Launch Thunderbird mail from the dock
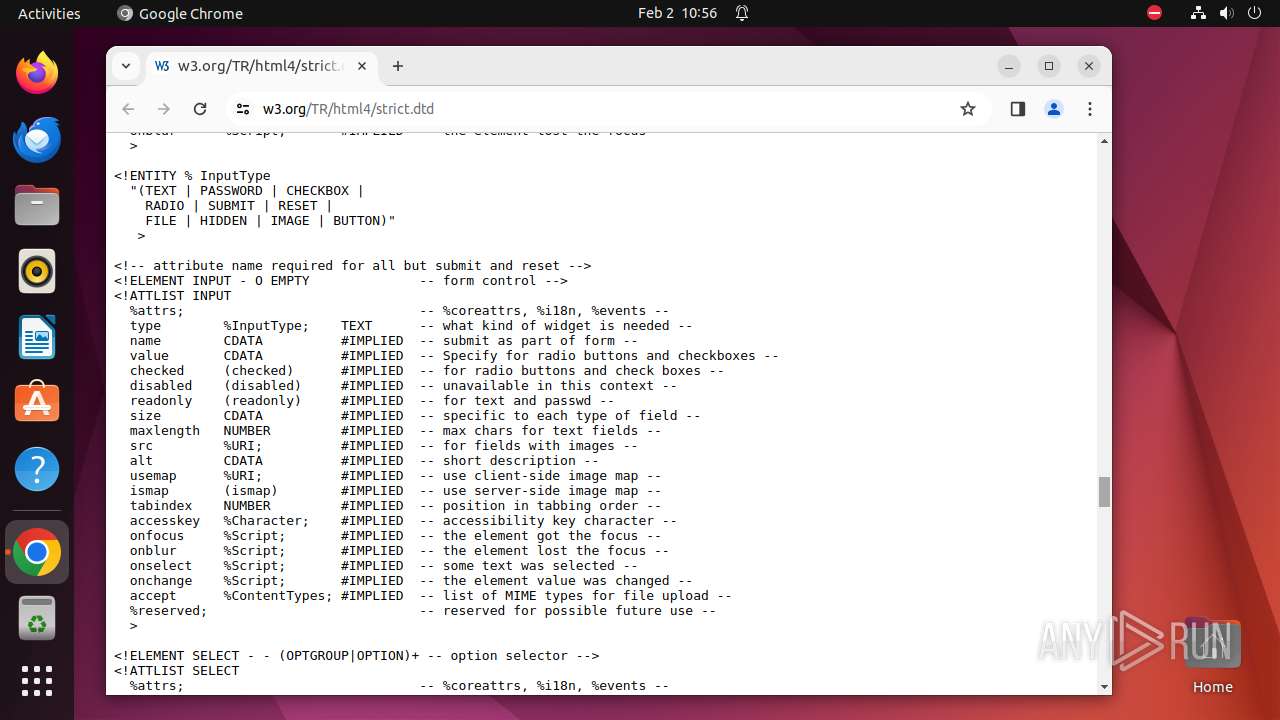 pyautogui.click(x=37, y=139)
